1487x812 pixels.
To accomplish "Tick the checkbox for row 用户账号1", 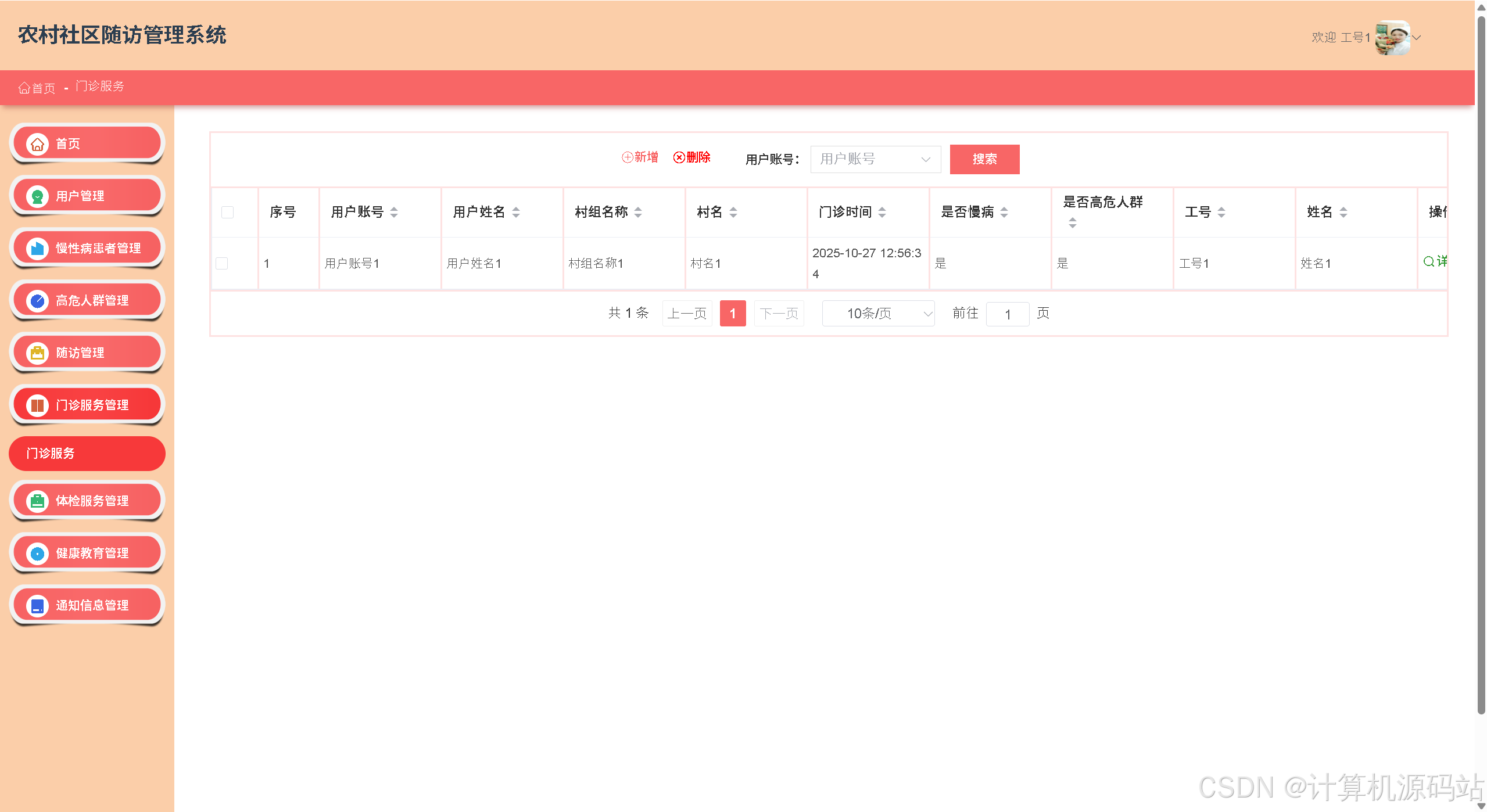I will (x=222, y=263).
